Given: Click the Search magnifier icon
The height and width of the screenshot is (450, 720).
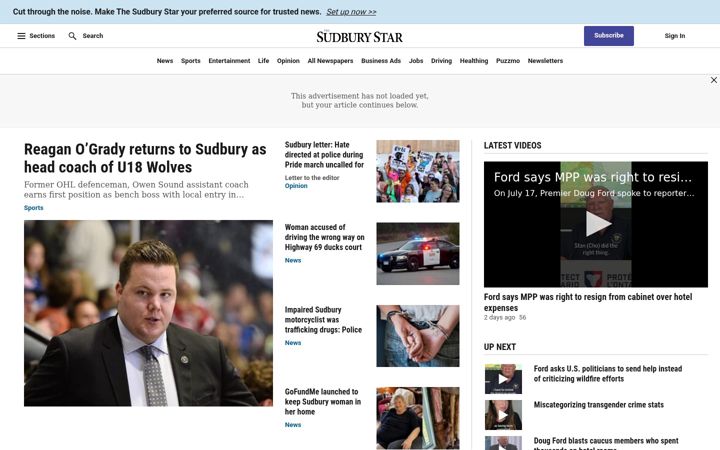Looking at the screenshot, I should click(x=72, y=36).
